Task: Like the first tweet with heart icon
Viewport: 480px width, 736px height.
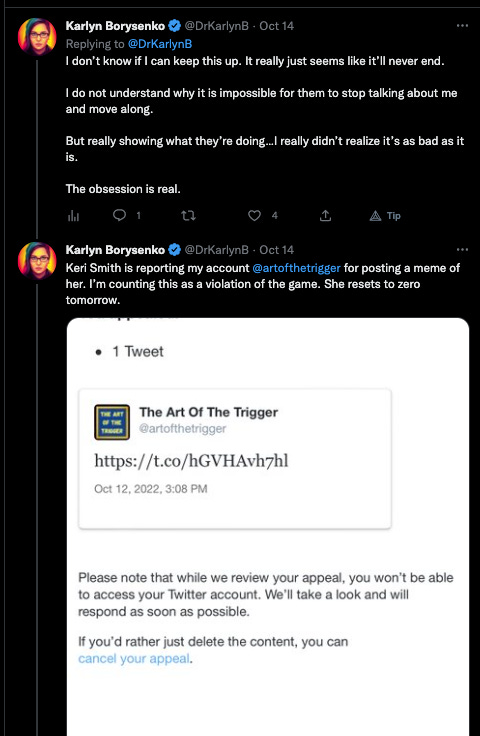Action: click(254, 216)
